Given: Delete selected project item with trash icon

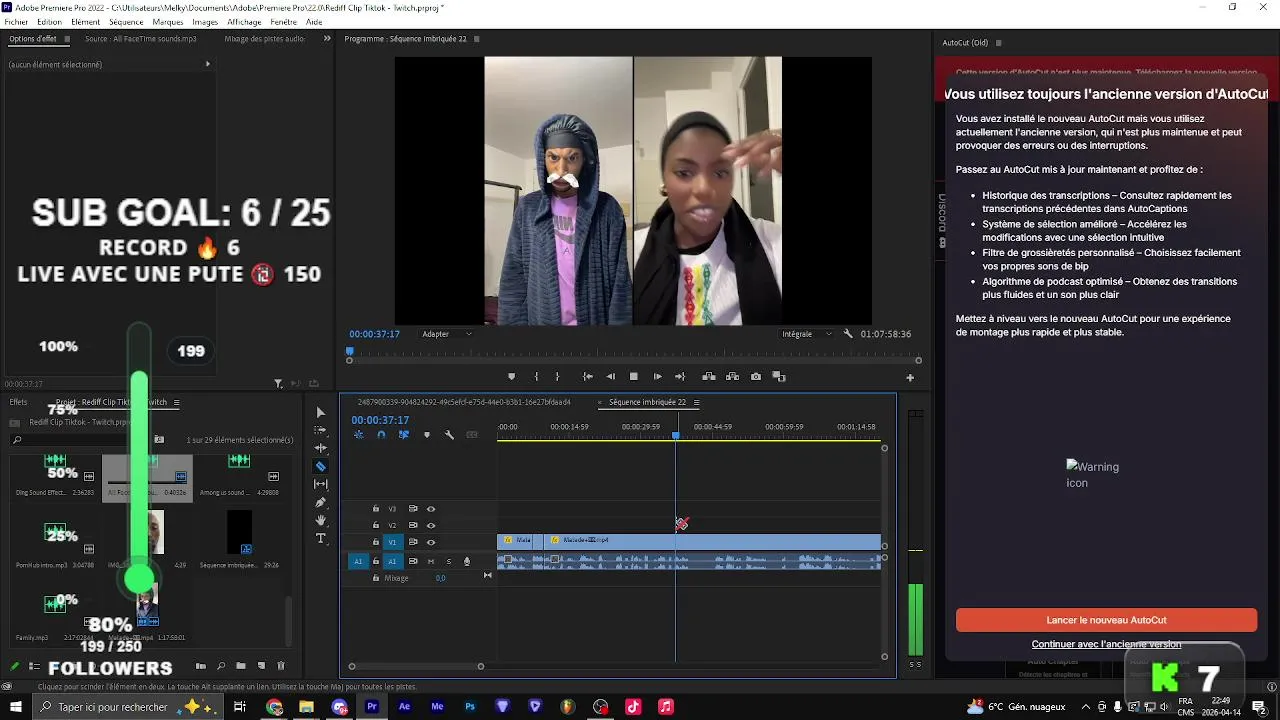Looking at the screenshot, I should [281, 666].
